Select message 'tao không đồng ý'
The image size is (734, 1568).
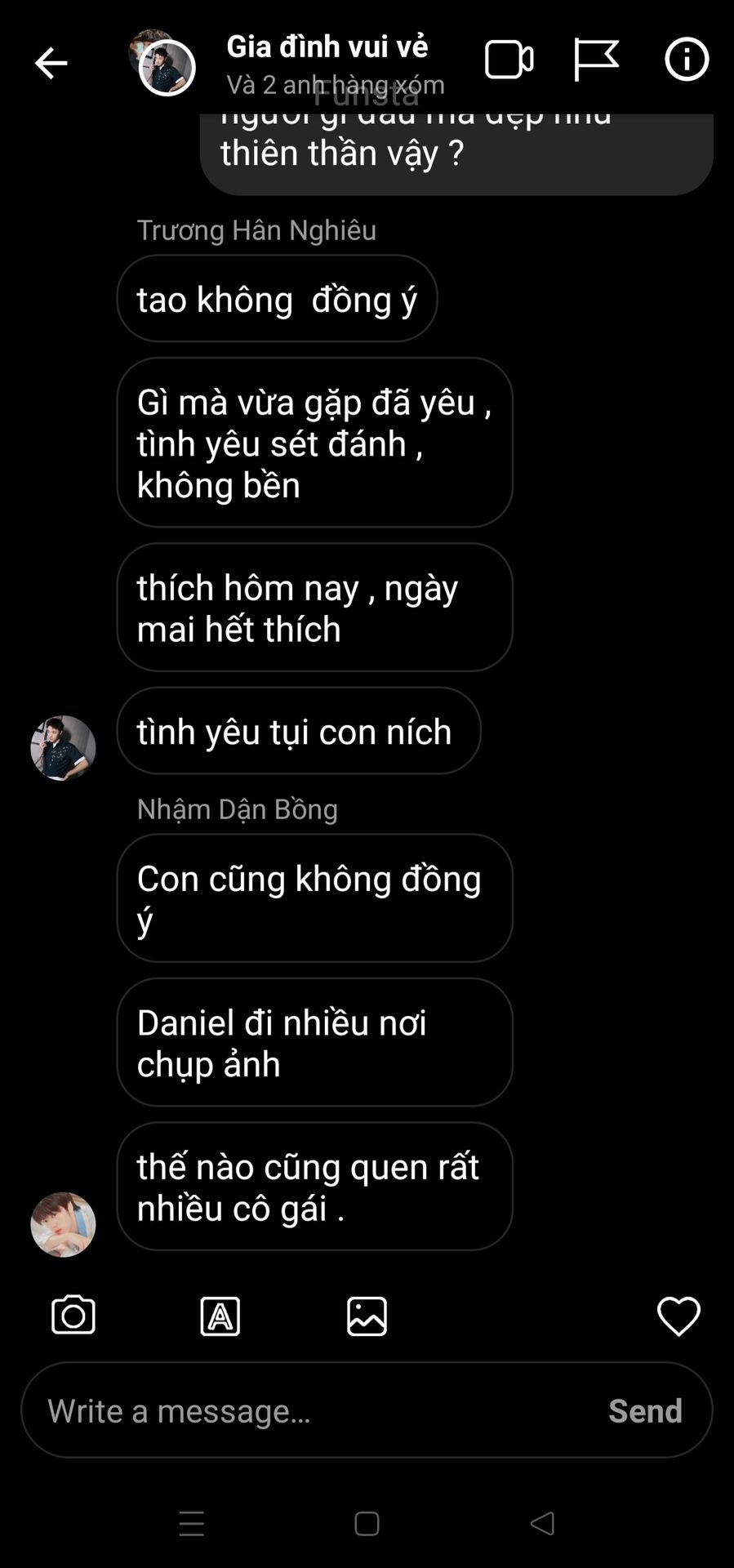277,299
